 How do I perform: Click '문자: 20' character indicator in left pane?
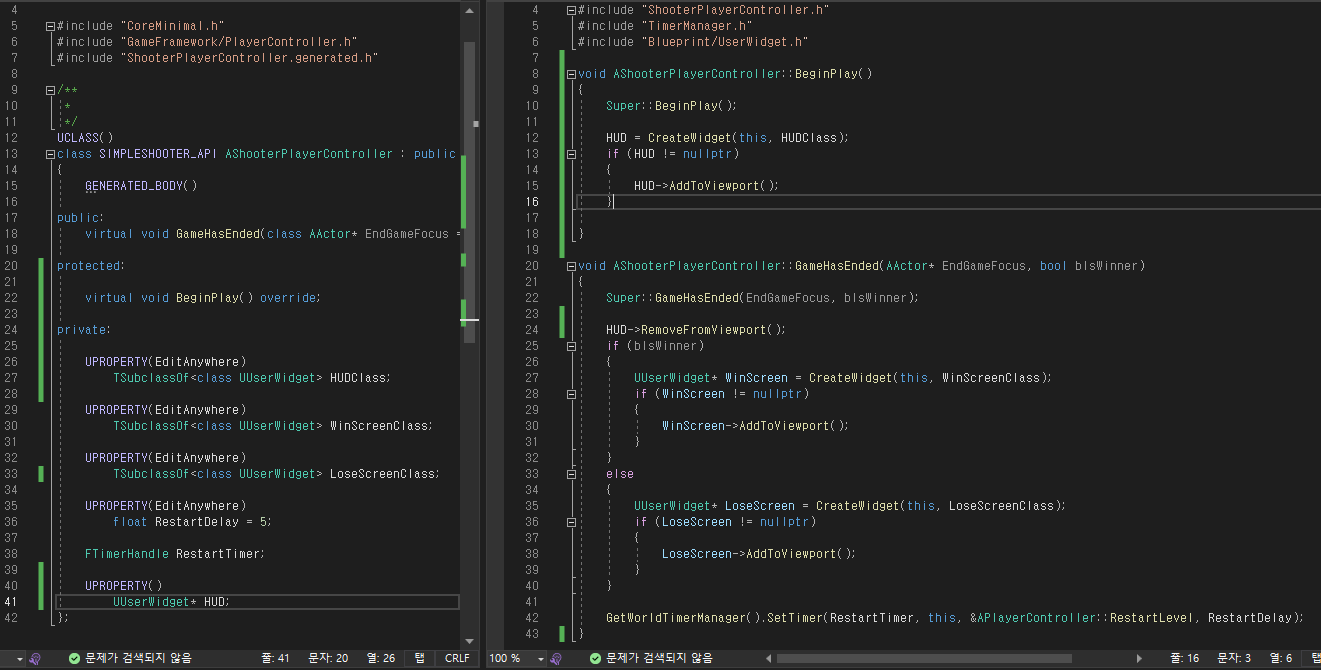click(x=328, y=658)
